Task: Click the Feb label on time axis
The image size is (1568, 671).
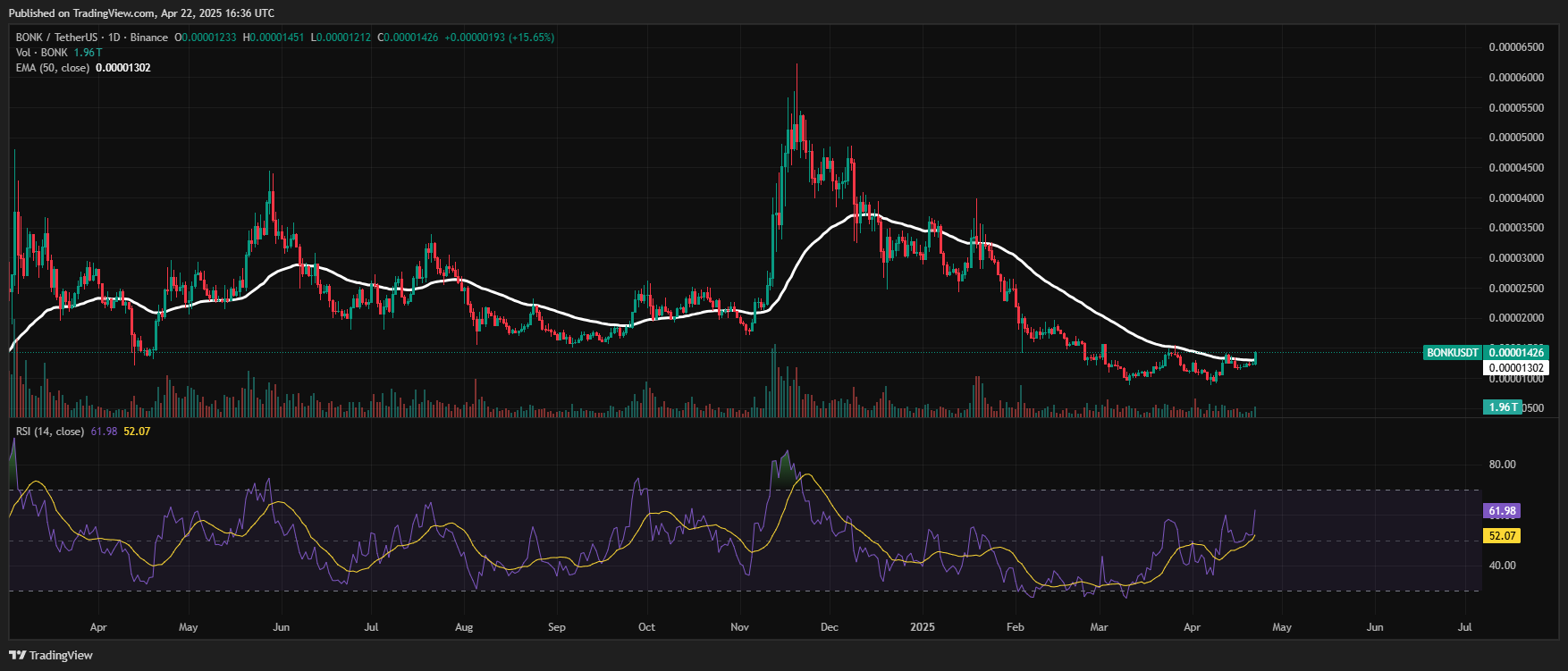Action: click(x=1015, y=627)
